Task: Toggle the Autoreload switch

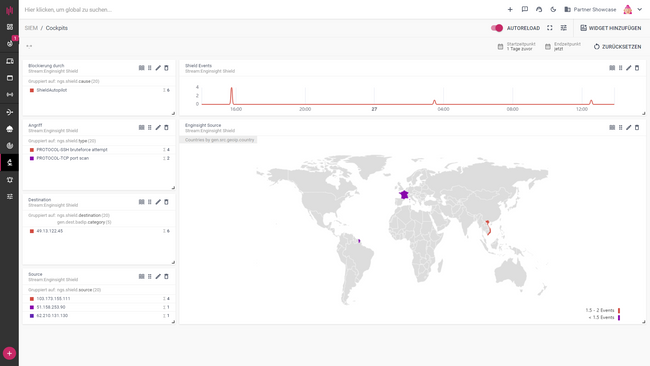Action: (497, 28)
